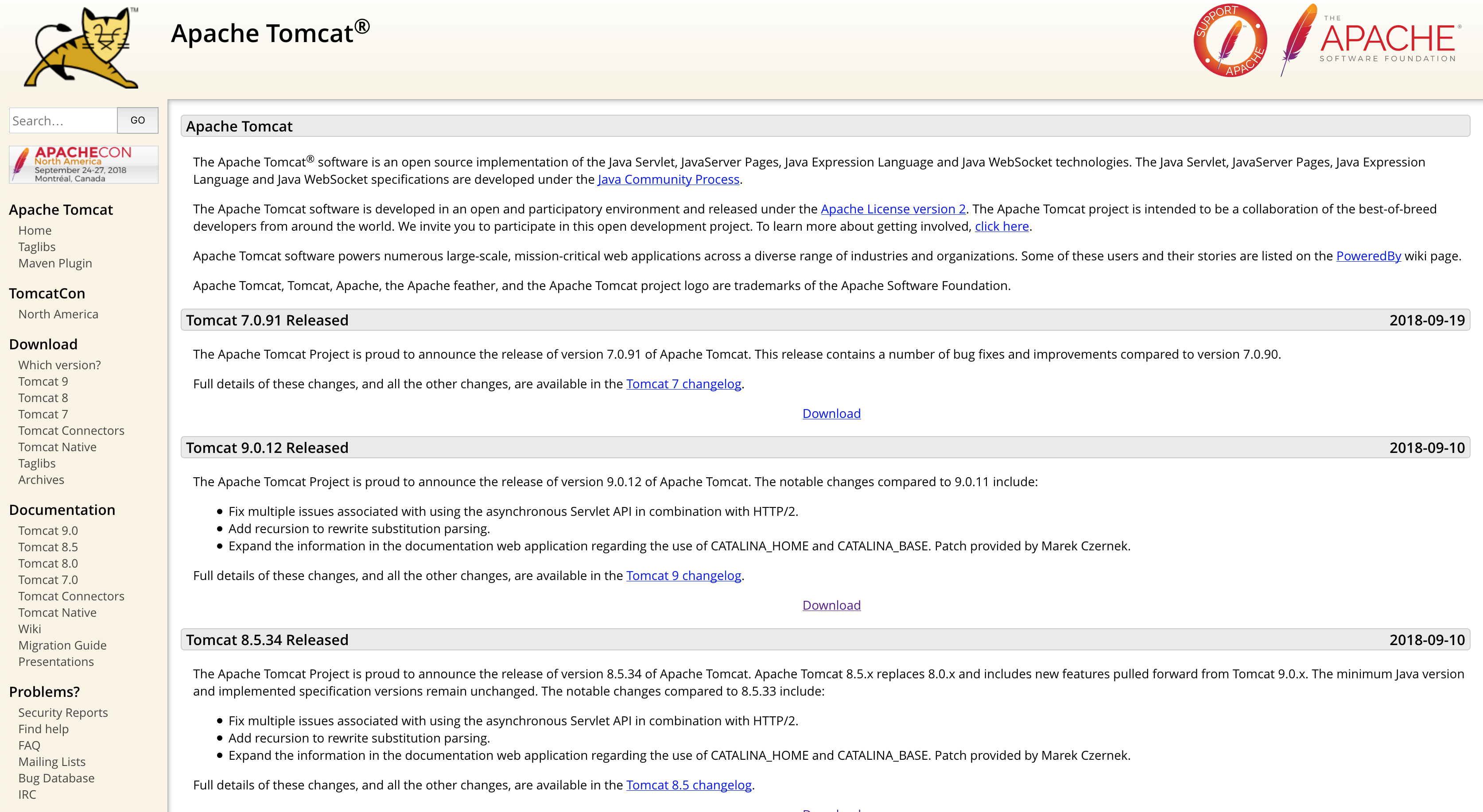Open Tomcat 8 download page
Viewport: 1483px width, 812px height.
click(43, 398)
